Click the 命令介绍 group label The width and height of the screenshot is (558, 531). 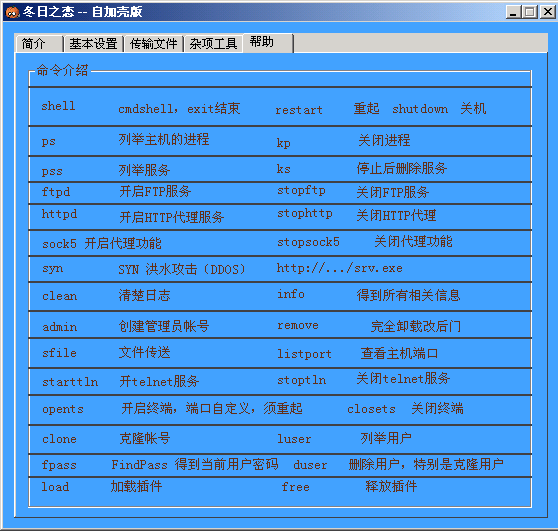(62, 70)
